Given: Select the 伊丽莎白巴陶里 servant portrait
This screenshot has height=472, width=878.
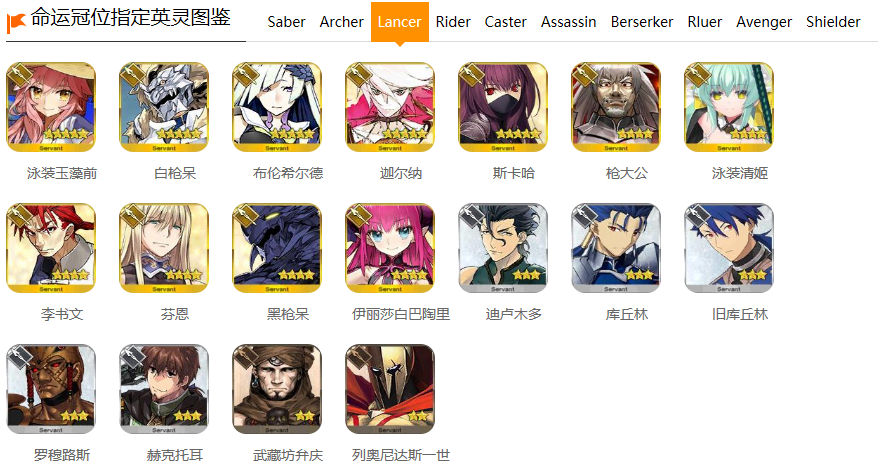Looking at the screenshot, I should pyautogui.click(x=390, y=248).
